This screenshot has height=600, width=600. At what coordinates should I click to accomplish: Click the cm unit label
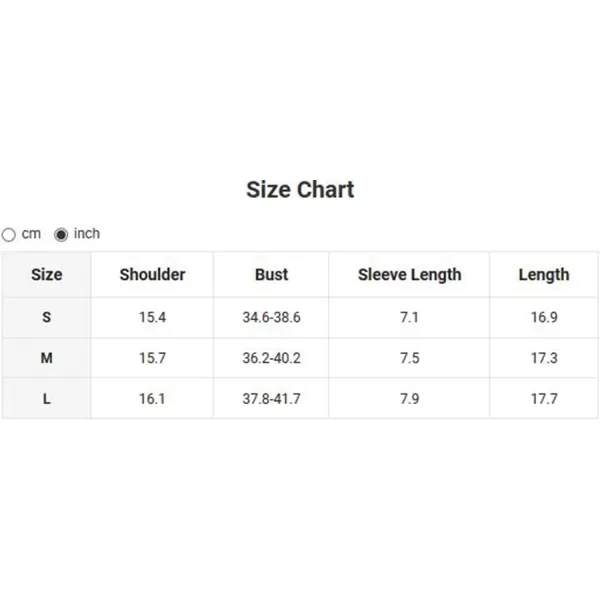coord(31,233)
